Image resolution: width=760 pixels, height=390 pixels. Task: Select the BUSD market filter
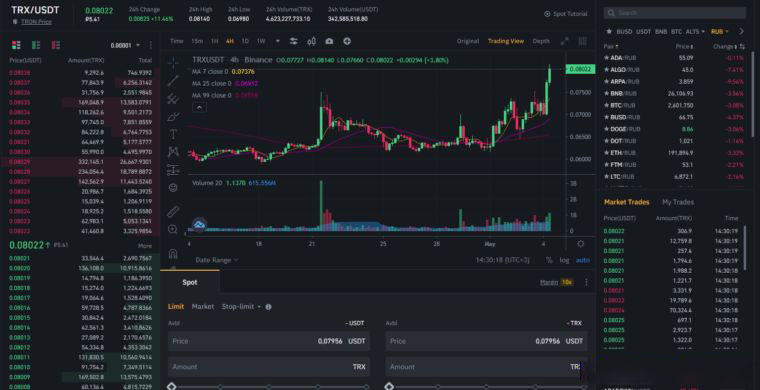pos(624,31)
